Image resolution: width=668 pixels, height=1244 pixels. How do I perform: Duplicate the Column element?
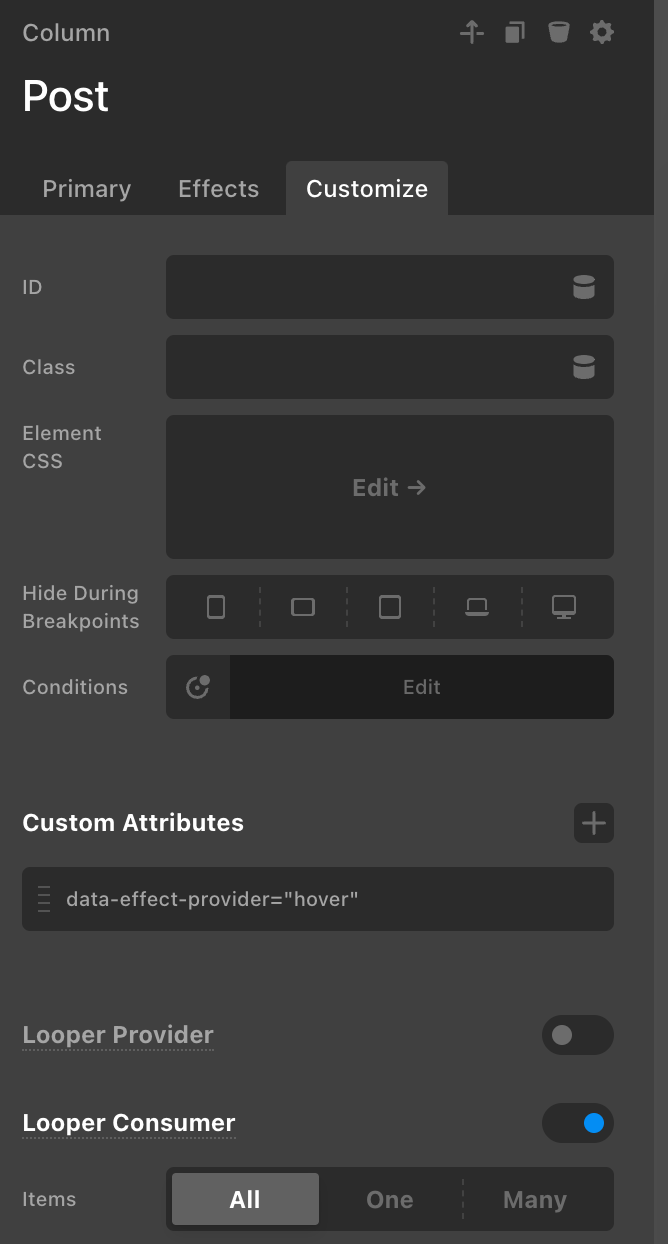pyautogui.click(x=515, y=33)
